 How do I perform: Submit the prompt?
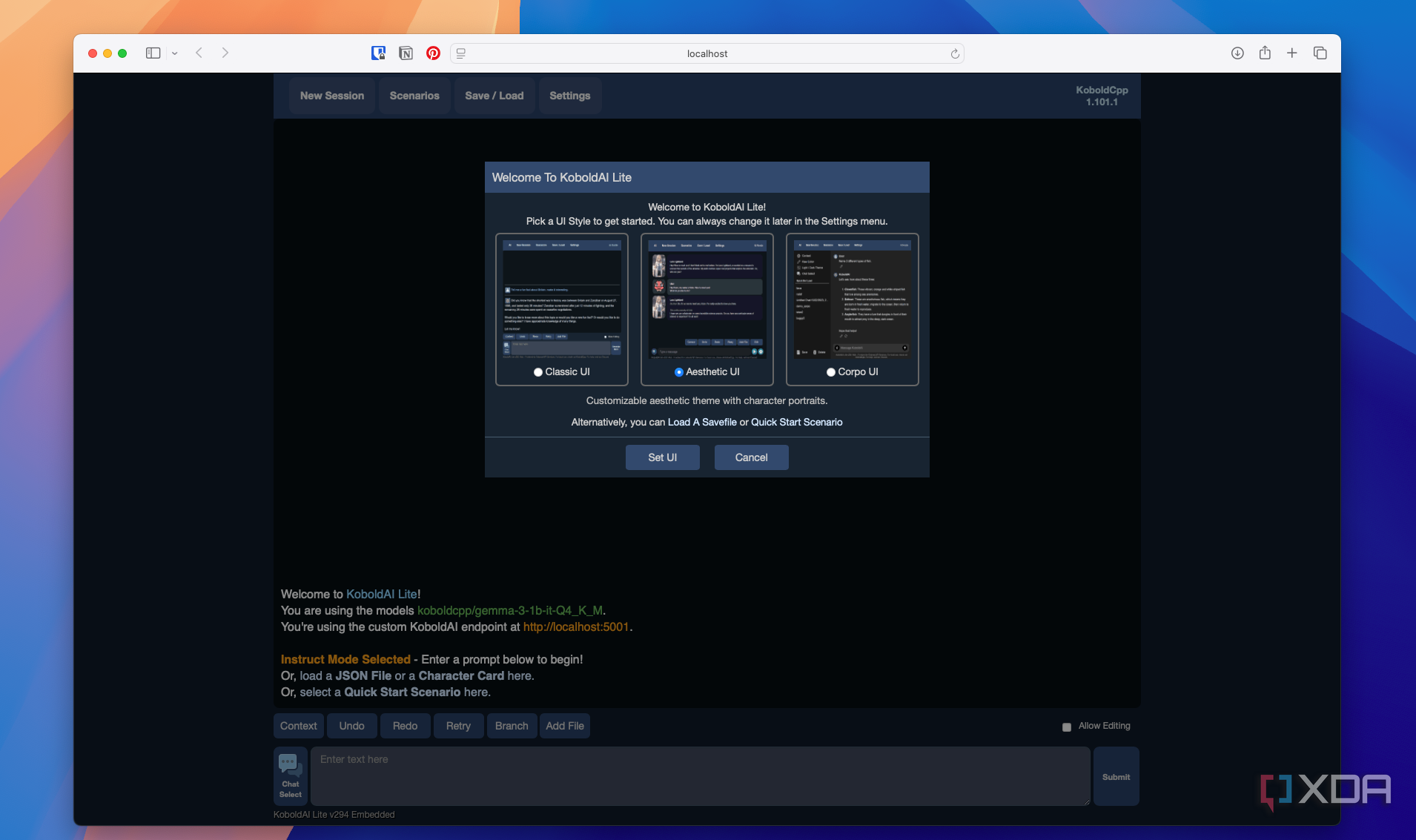click(1116, 776)
